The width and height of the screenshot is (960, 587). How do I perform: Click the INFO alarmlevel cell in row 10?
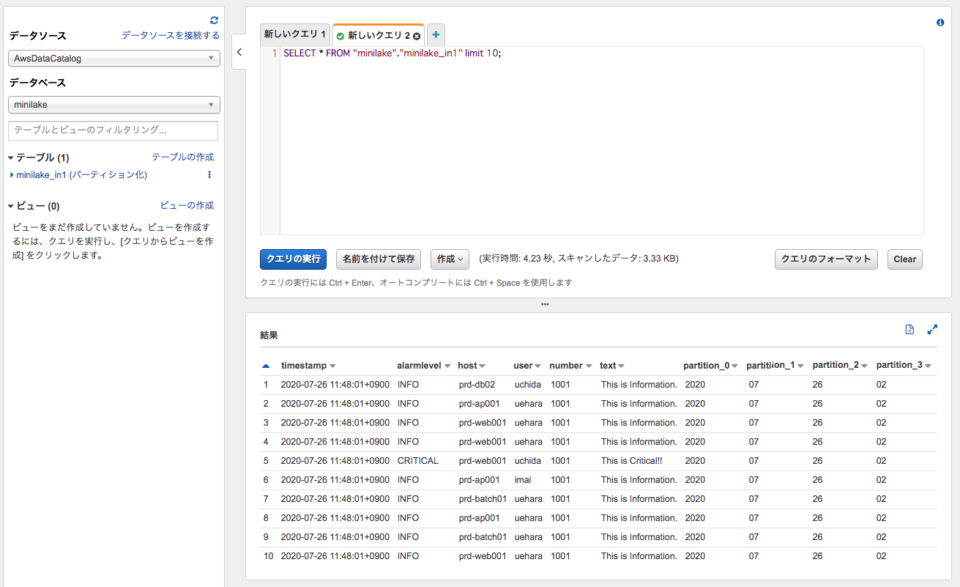click(408, 556)
